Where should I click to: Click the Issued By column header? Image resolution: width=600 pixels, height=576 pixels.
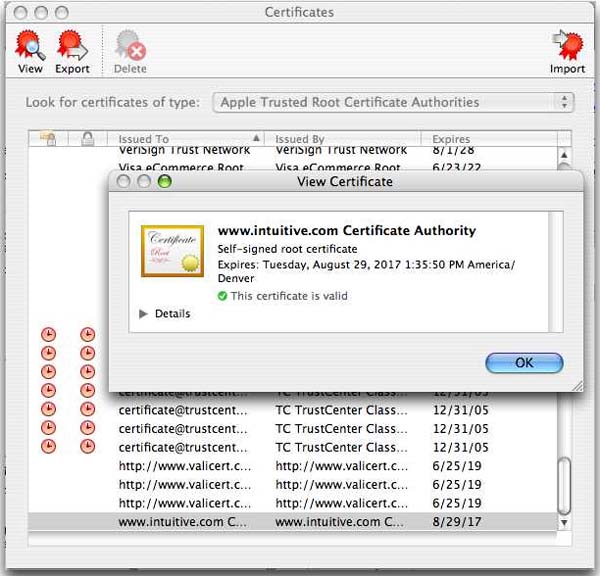coord(340,139)
